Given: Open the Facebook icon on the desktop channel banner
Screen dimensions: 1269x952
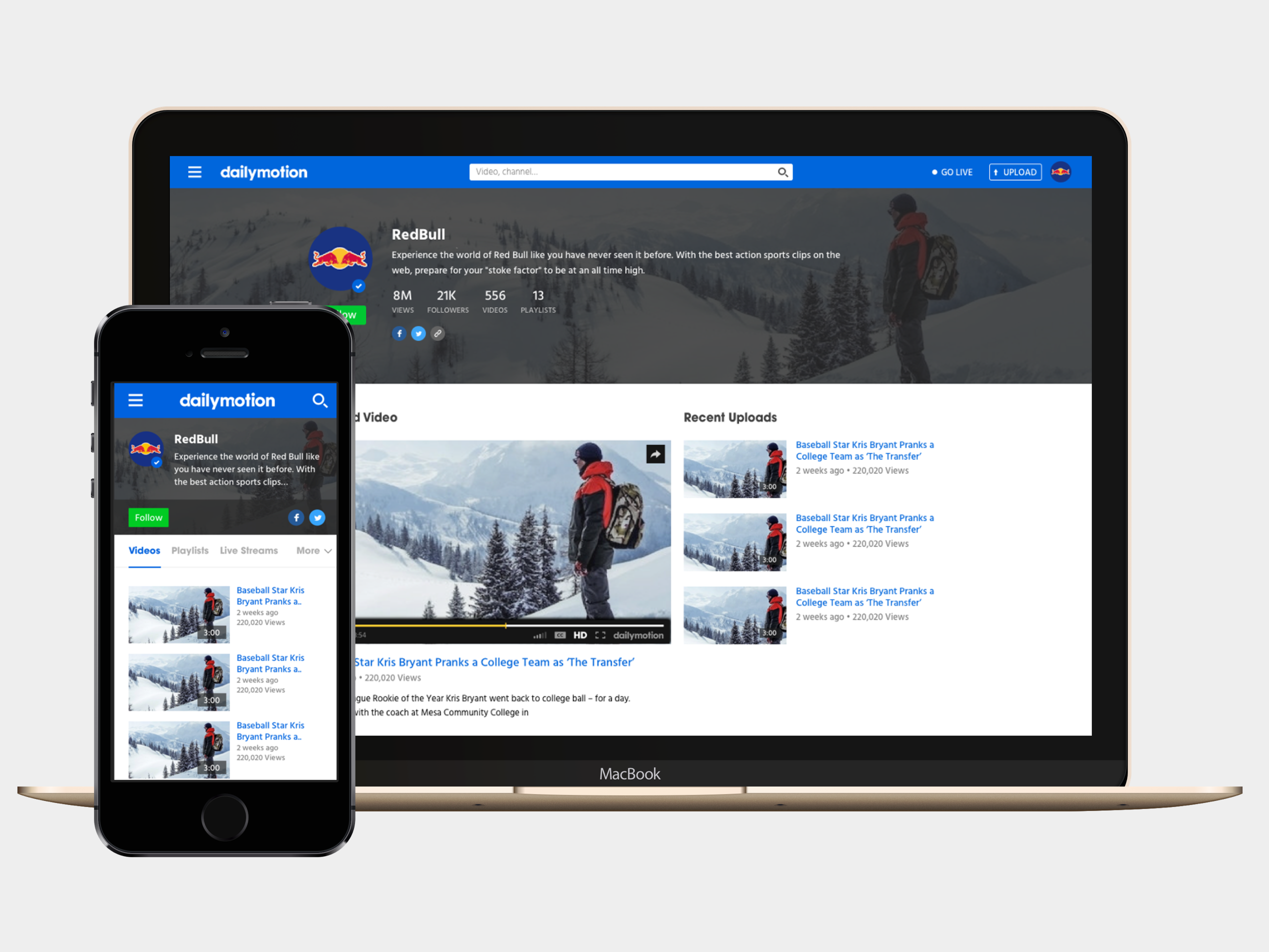Looking at the screenshot, I should click(399, 333).
